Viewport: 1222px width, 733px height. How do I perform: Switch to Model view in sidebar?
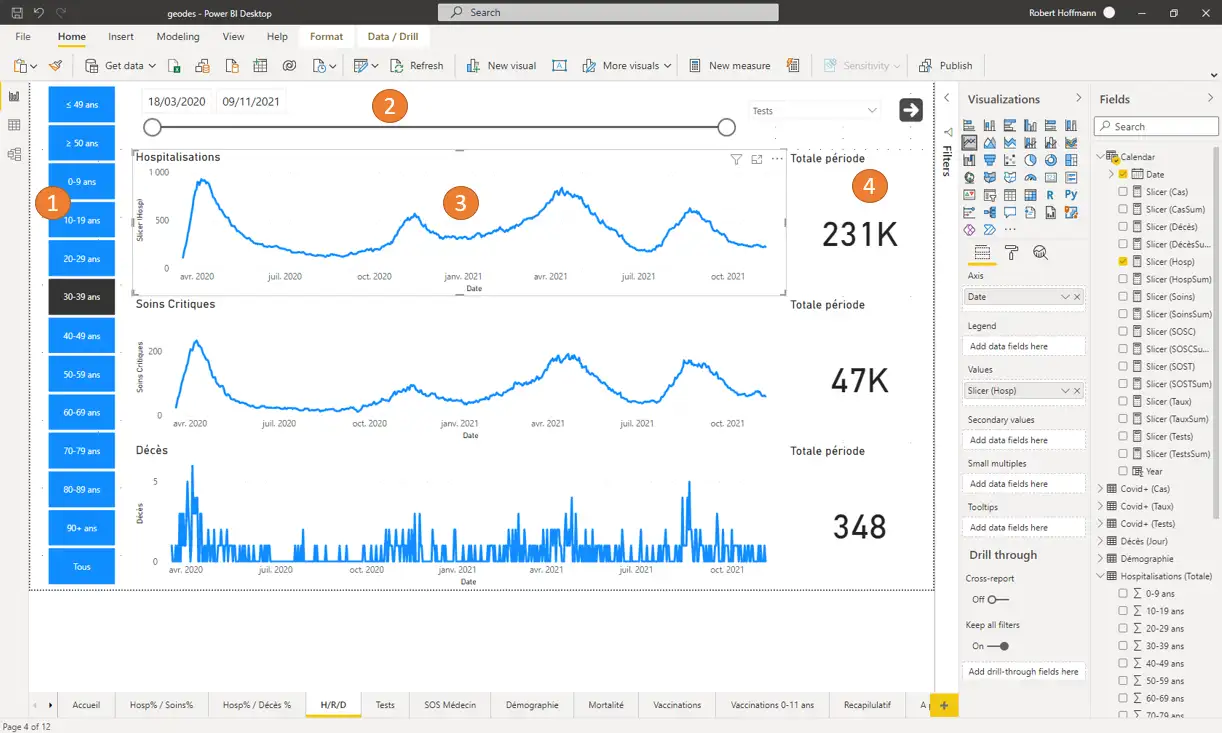[14, 154]
